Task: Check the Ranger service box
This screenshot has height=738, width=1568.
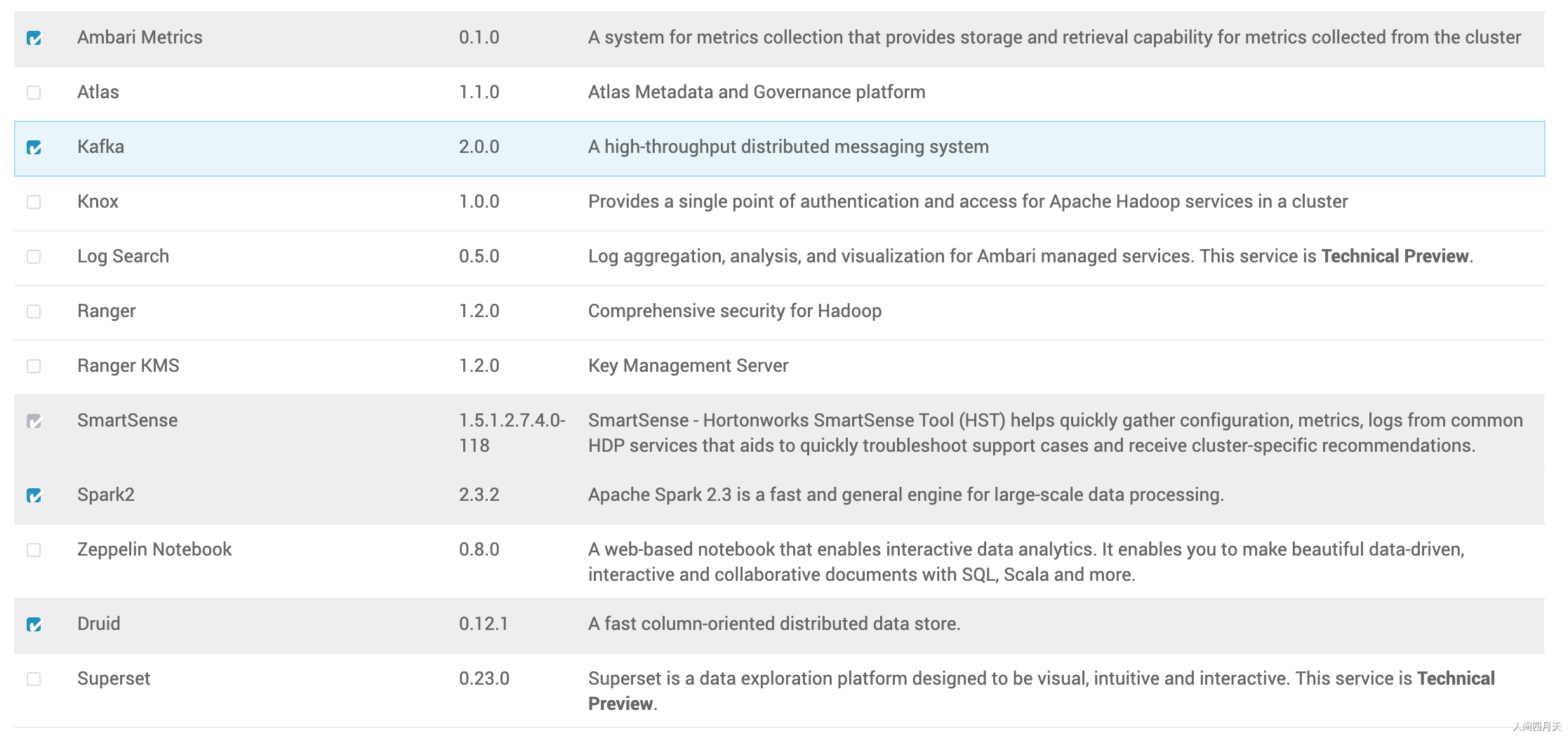Action: [x=34, y=311]
